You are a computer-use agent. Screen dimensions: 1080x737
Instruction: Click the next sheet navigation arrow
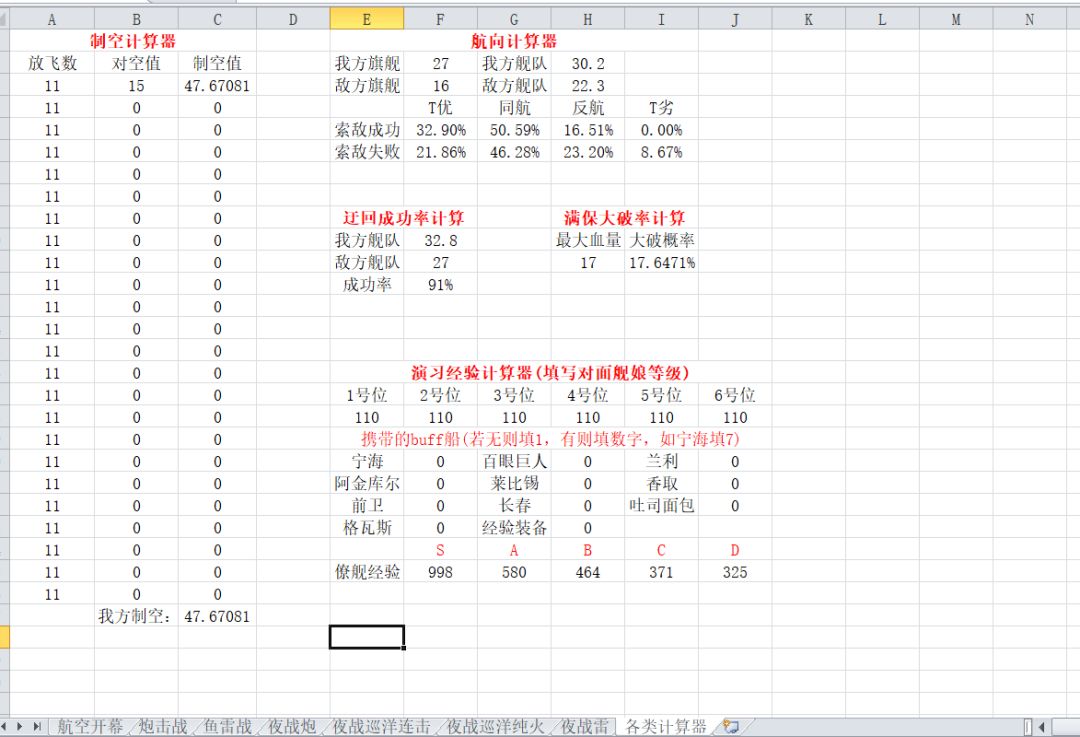click(19, 726)
